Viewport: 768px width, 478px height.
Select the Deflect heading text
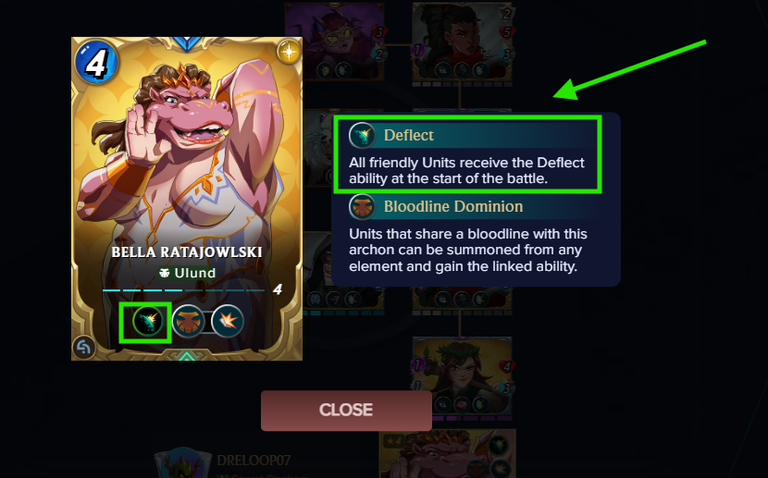(409, 135)
